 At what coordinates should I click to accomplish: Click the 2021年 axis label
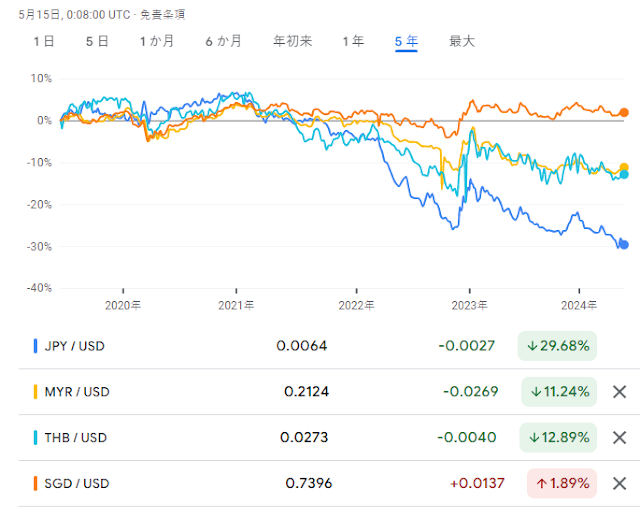click(236, 305)
